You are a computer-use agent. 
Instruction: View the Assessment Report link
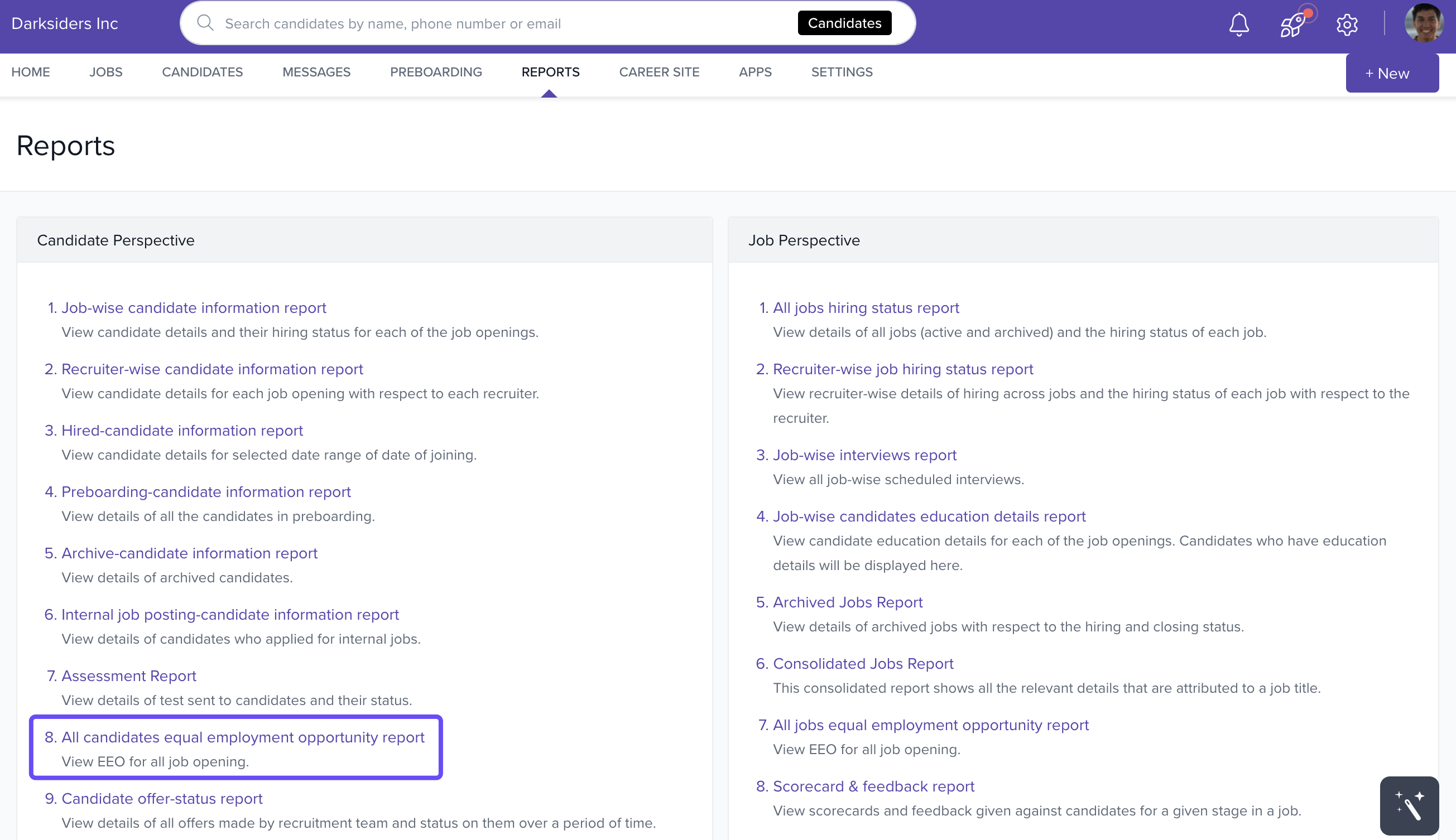click(129, 675)
